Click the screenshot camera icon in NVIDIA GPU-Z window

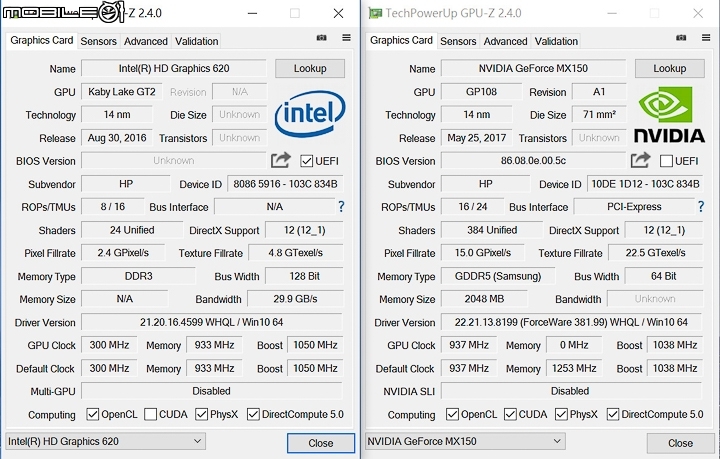click(x=681, y=38)
